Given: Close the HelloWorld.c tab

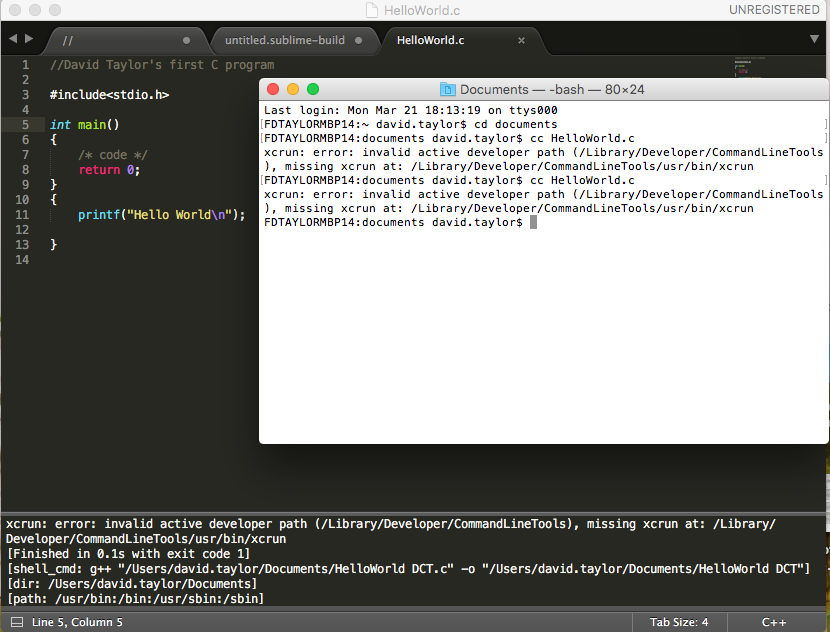Looking at the screenshot, I should click(521, 40).
